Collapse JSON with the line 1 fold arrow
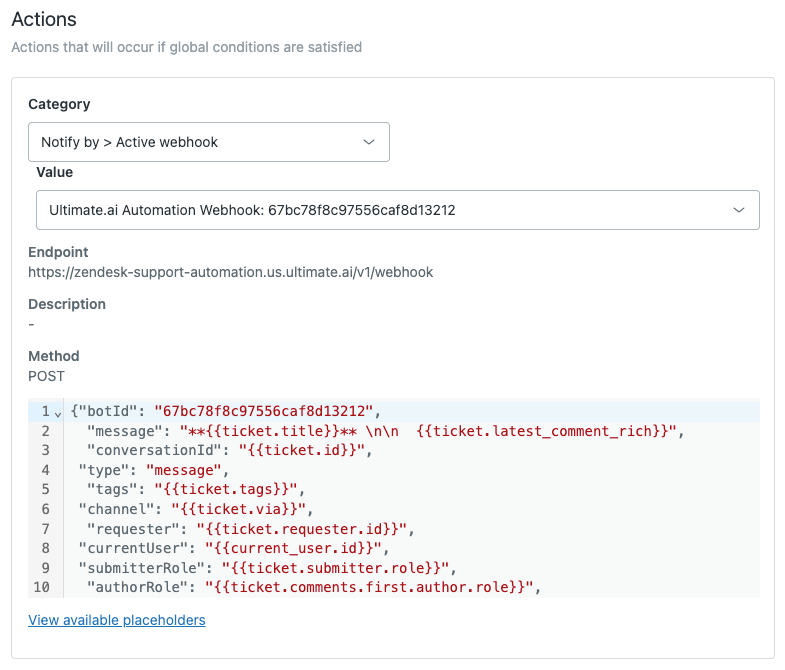 point(58,413)
